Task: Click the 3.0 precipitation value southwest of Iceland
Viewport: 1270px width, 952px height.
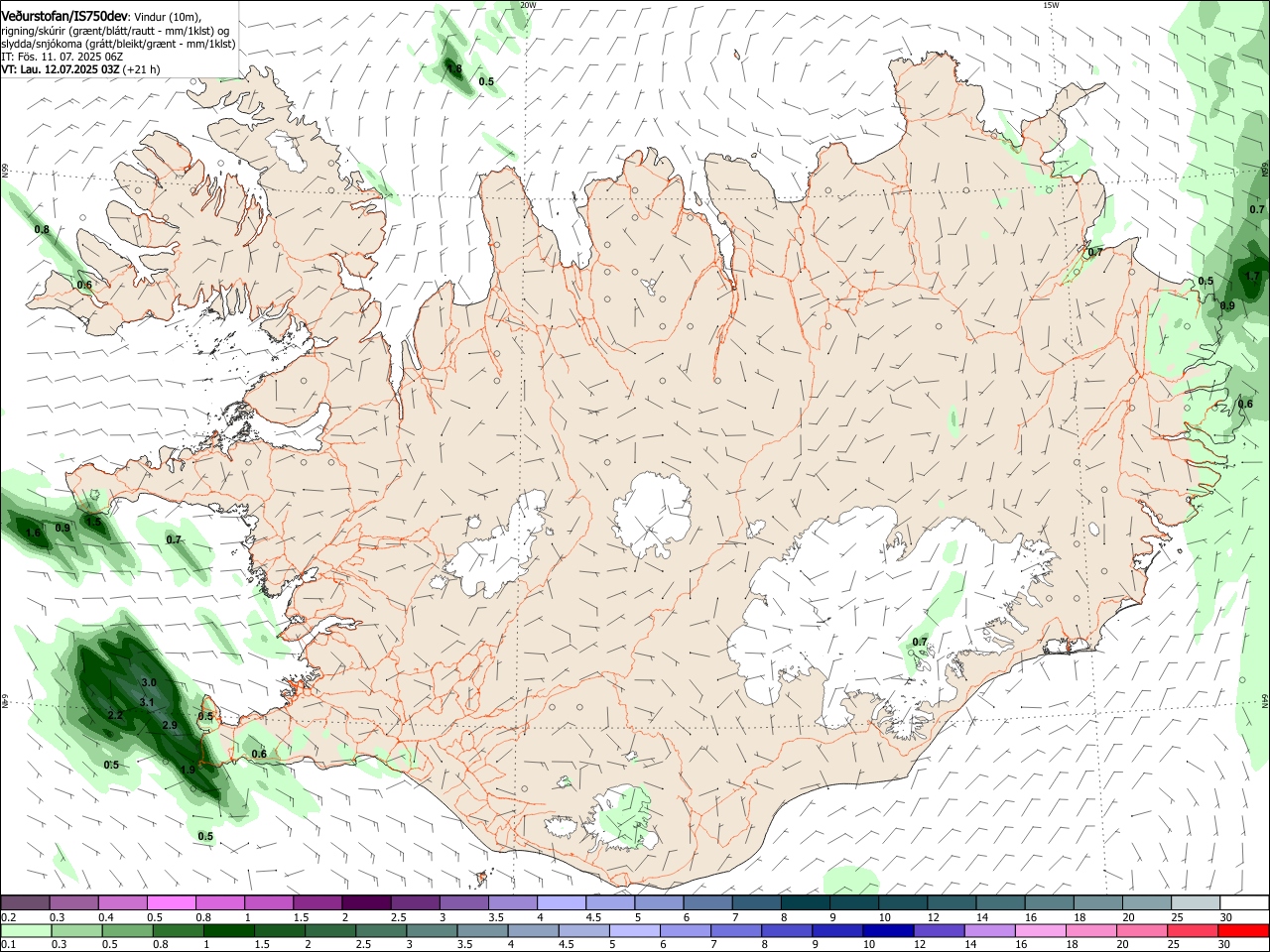Action: [149, 683]
